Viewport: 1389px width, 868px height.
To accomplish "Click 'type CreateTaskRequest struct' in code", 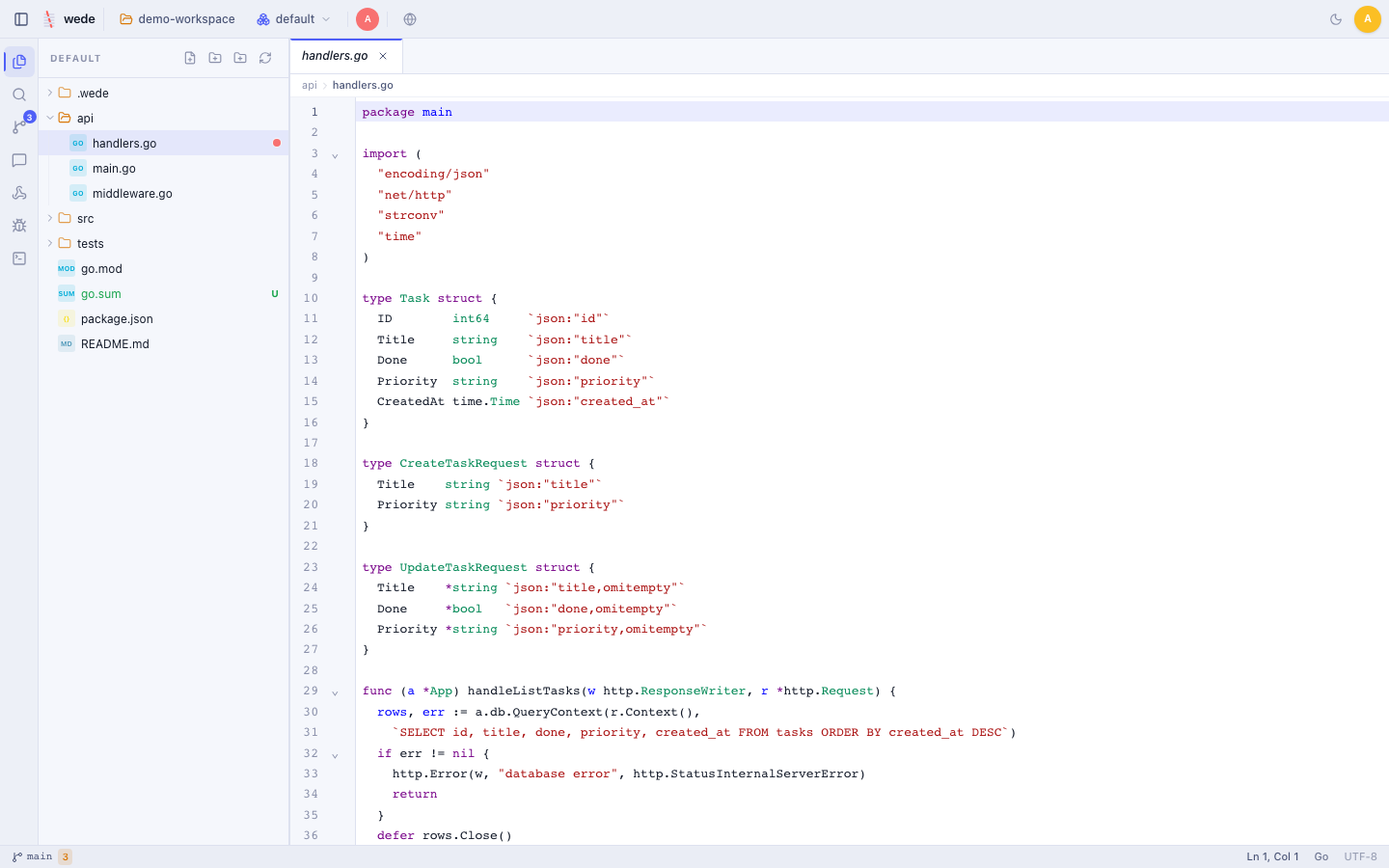I will coord(472,463).
